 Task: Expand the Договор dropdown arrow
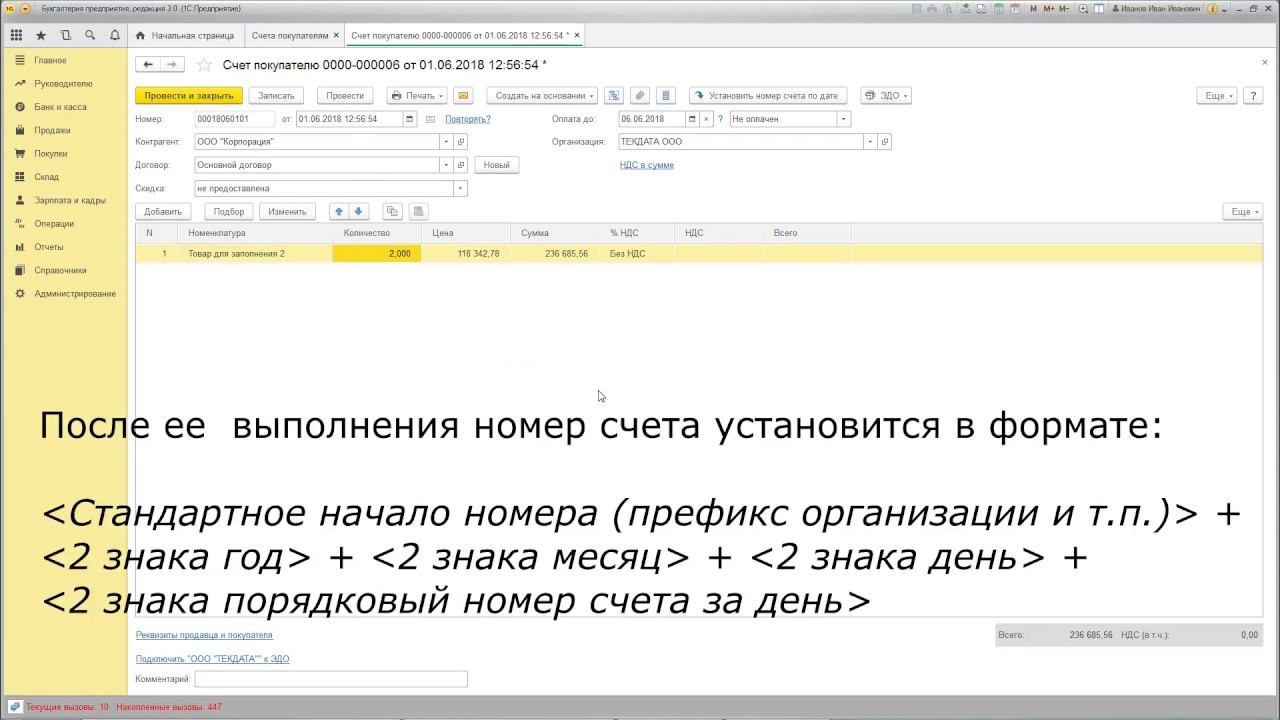point(446,165)
